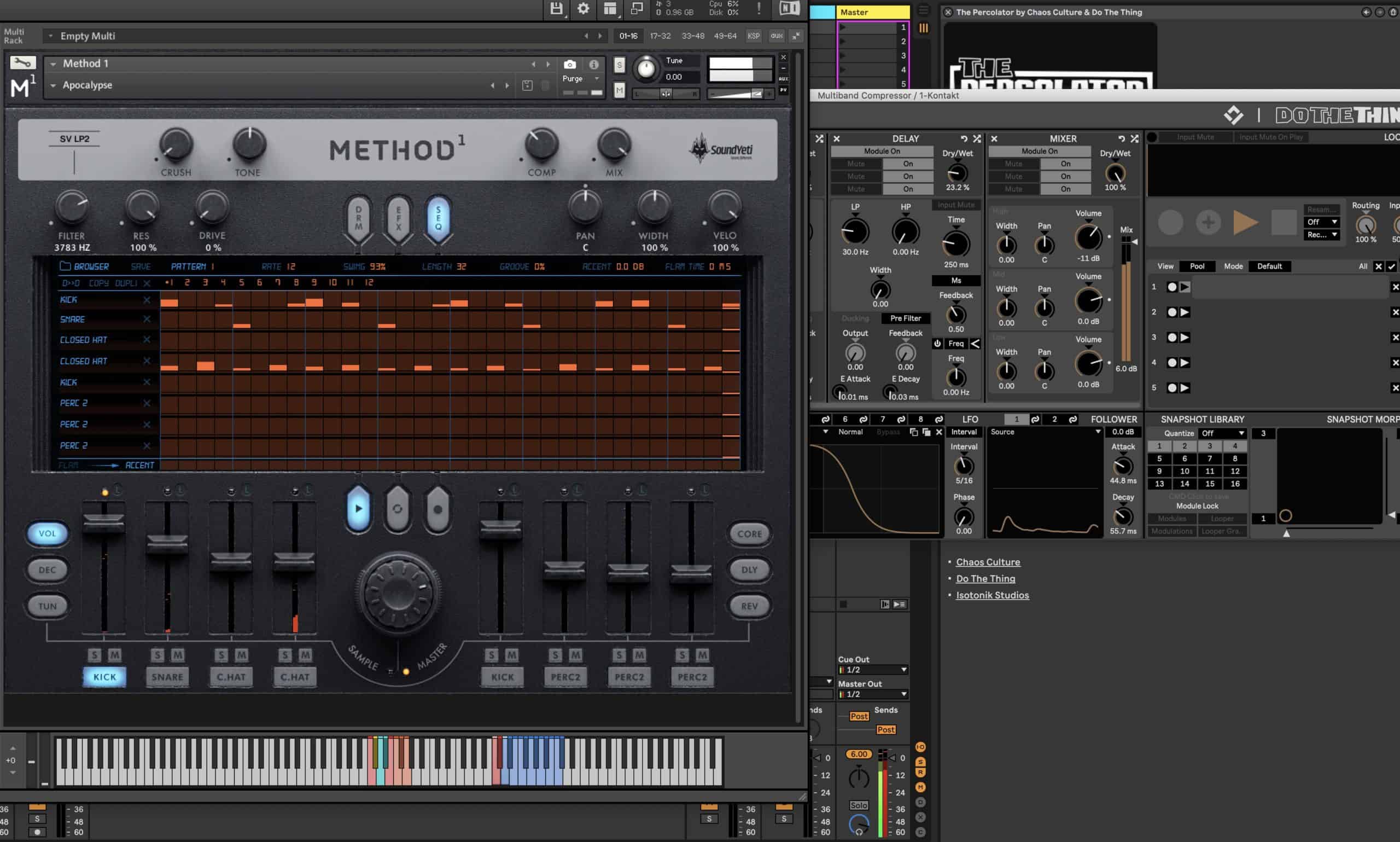Open the instrument info icon

tap(594, 64)
